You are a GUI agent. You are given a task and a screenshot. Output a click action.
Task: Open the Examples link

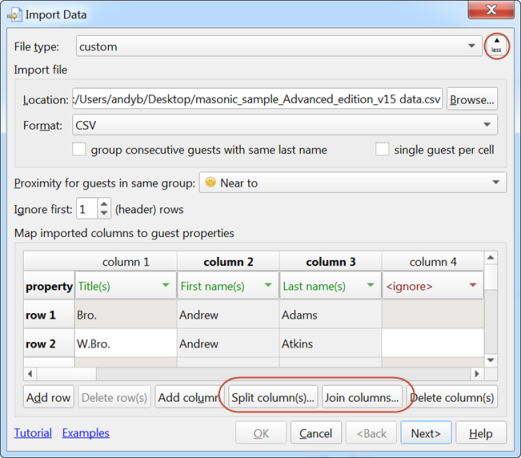point(86,433)
